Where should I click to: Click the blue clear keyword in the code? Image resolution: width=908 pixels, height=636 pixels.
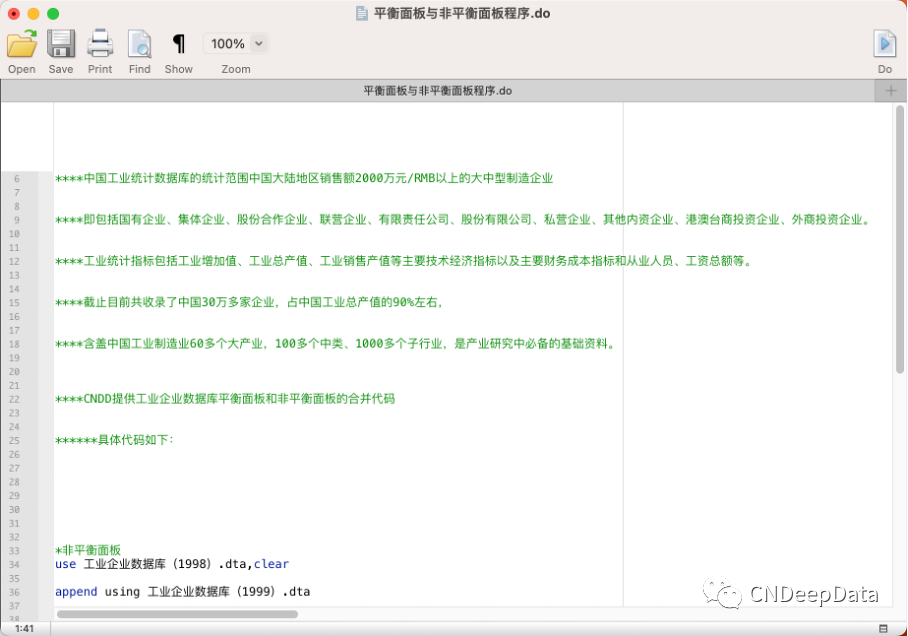[271, 563]
